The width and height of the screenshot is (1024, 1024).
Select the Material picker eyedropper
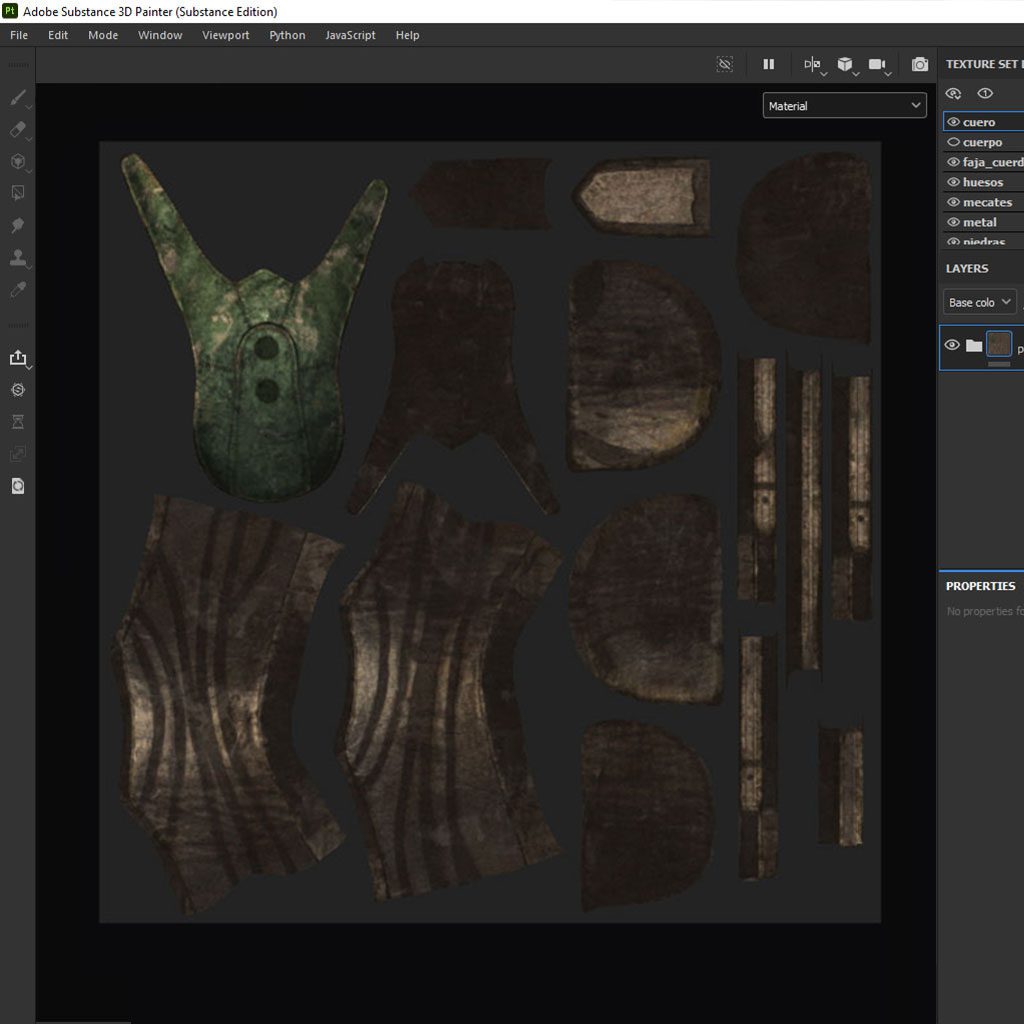[17, 290]
